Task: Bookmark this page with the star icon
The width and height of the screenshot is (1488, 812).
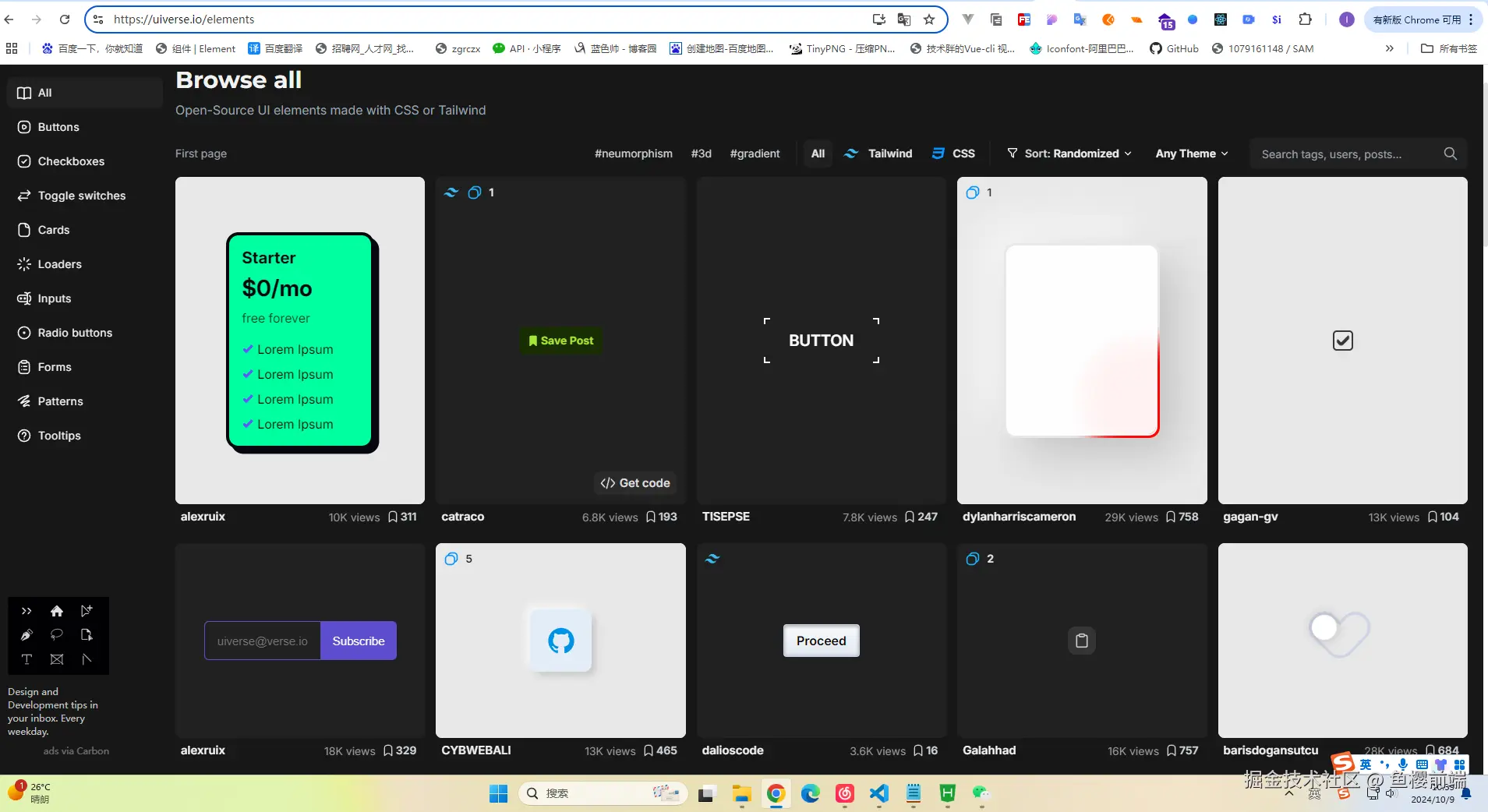Action: coord(929,19)
